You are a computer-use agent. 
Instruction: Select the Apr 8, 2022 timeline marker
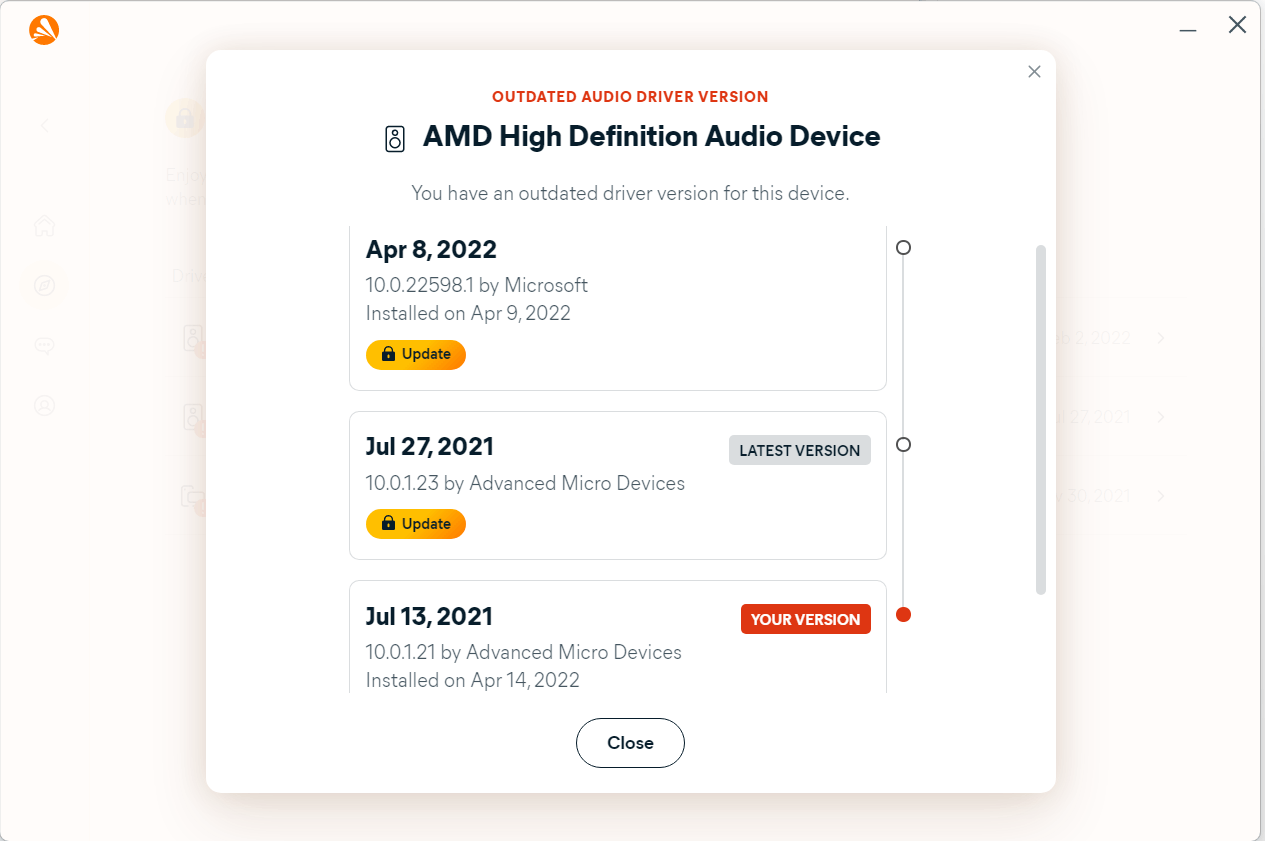coord(903,247)
